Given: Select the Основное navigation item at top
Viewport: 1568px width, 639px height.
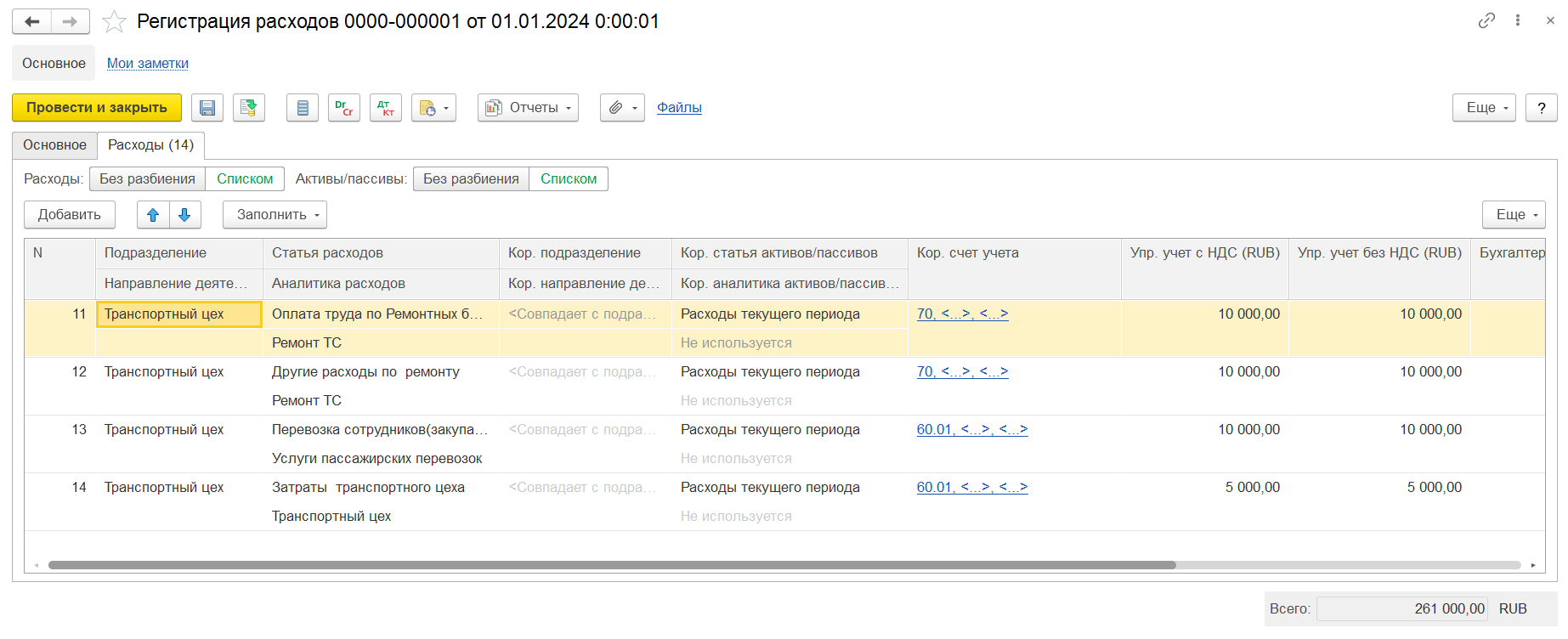Looking at the screenshot, I should (54, 64).
